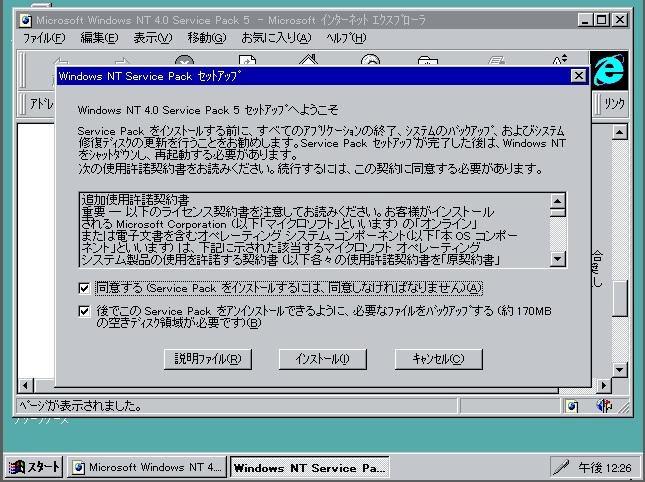Click the Service Pack 5 セットアップへようこそ heading
The width and height of the screenshot is (645, 482).
(208, 110)
